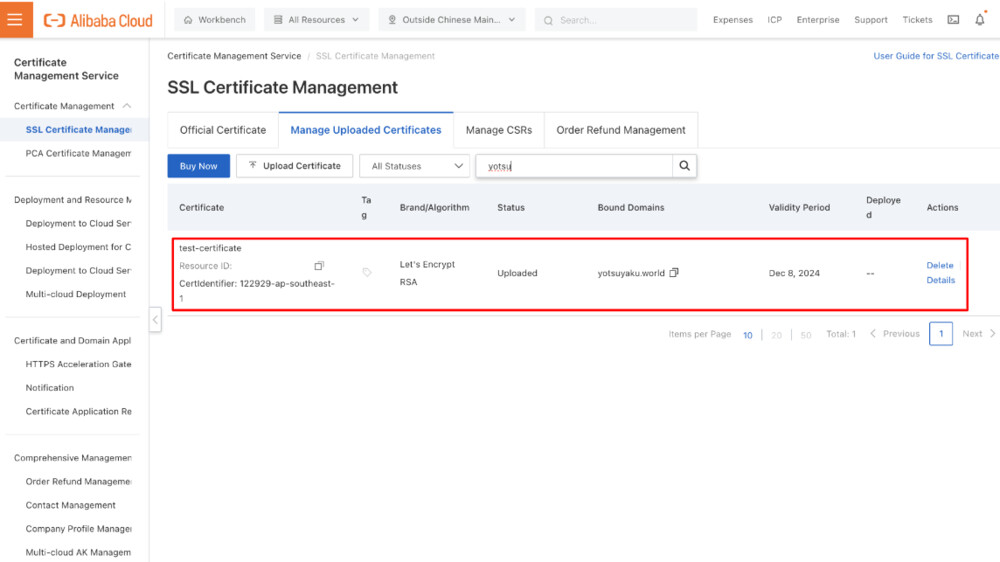Click the CertIdentifier text in the row
Image resolution: width=1000 pixels, height=562 pixels.
pyautogui.click(x=257, y=291)
